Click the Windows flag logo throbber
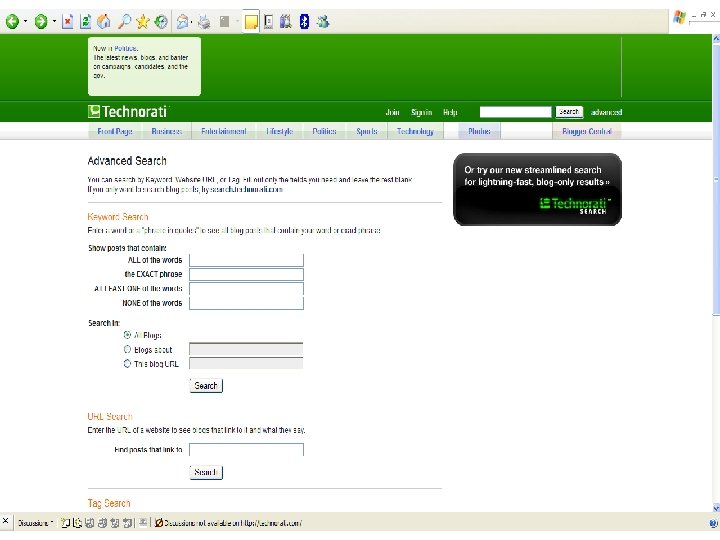The width and height of the screenshot is (720, 540). [x=679, y=17]
